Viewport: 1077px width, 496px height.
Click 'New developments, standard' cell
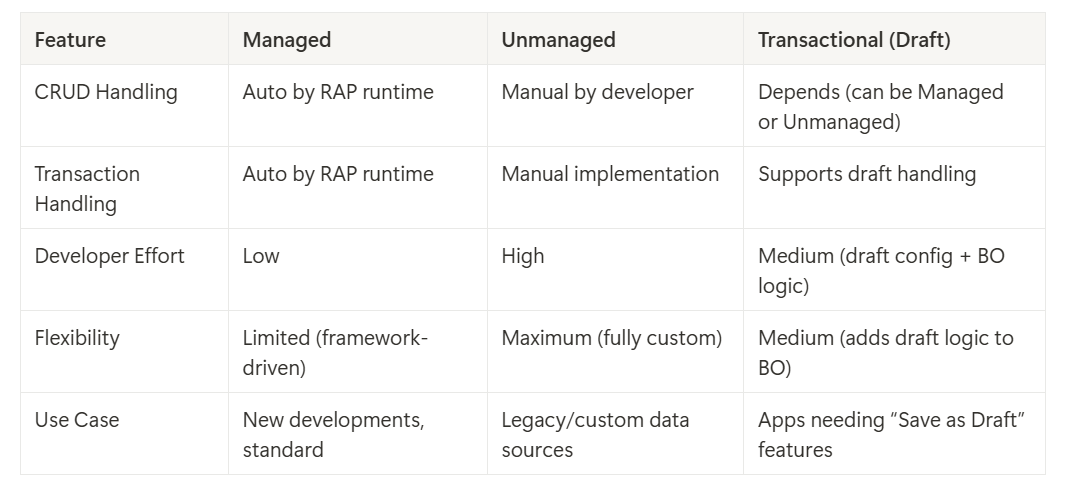click(x=358, y=433)
